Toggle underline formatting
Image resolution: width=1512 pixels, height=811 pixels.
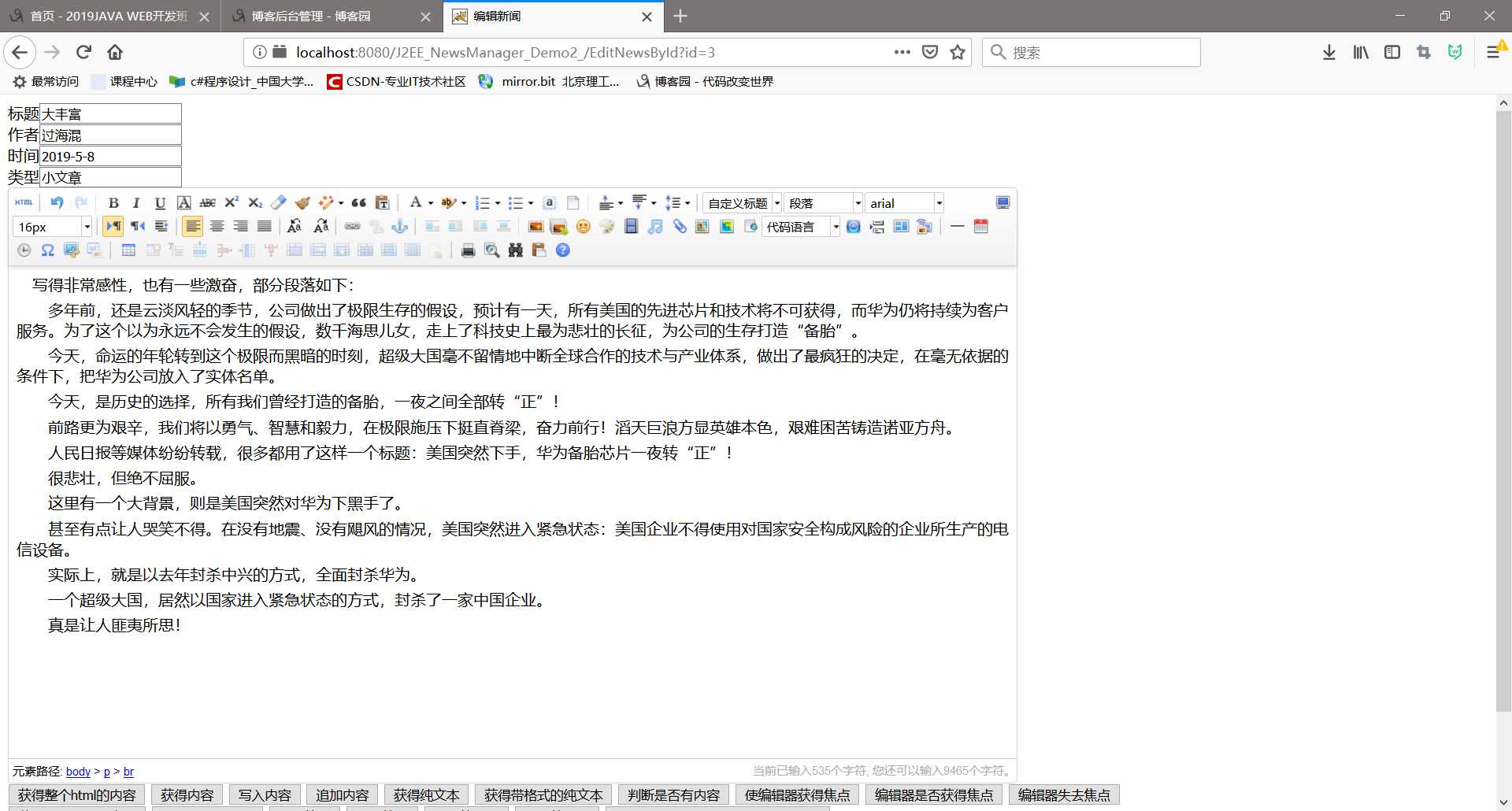click(x=160, y=203)
